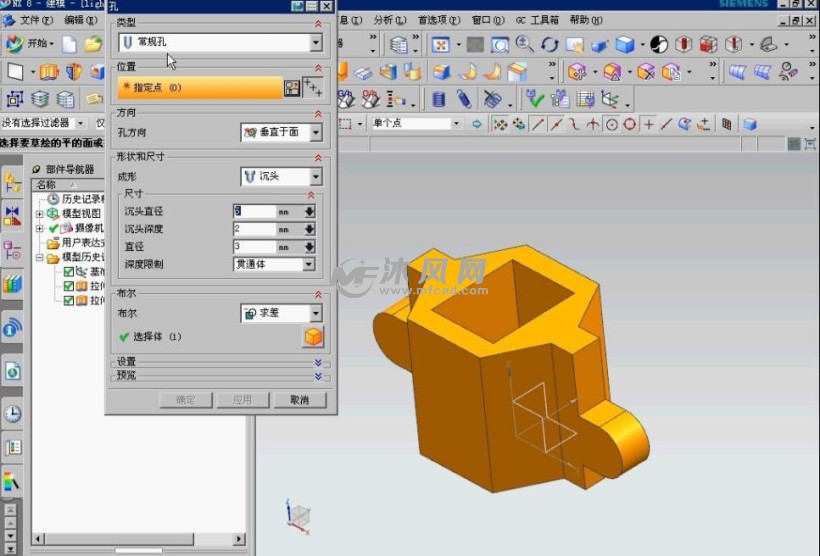Click the shaded cube rendering style icon

(x=625, y=44)
